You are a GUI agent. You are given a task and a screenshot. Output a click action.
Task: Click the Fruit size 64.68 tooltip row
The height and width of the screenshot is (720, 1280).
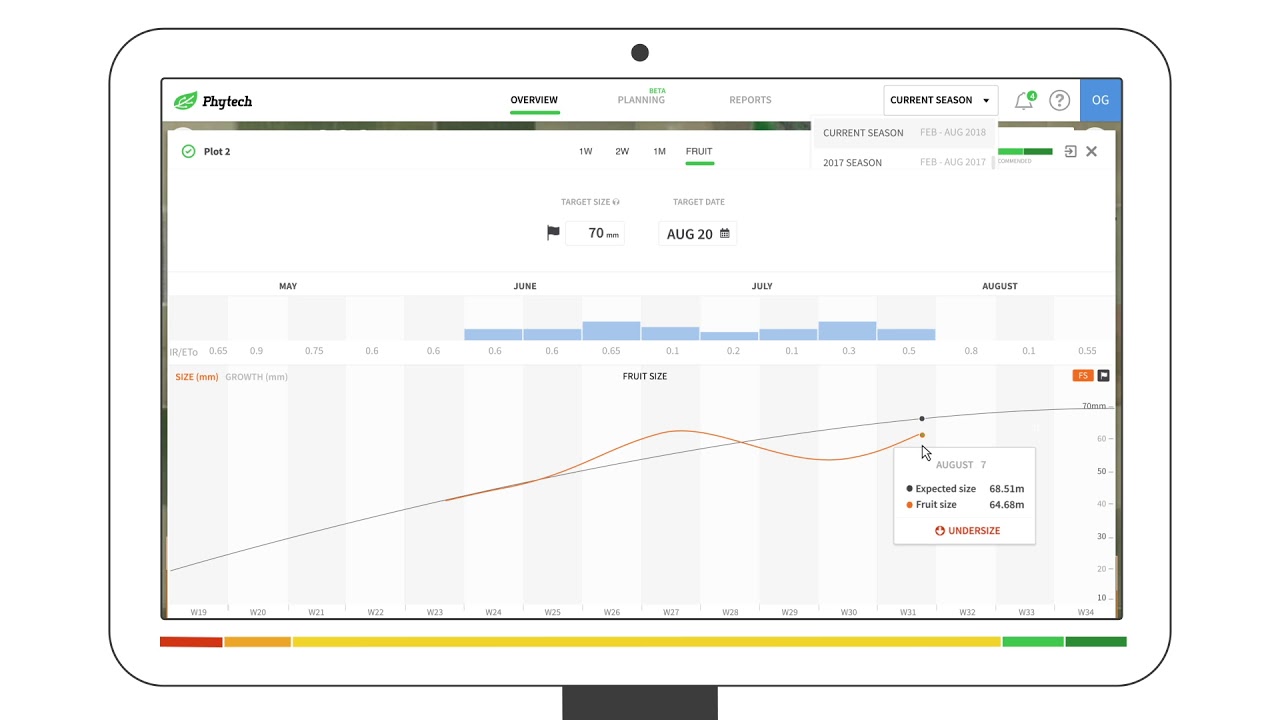[x=965, y=505]
